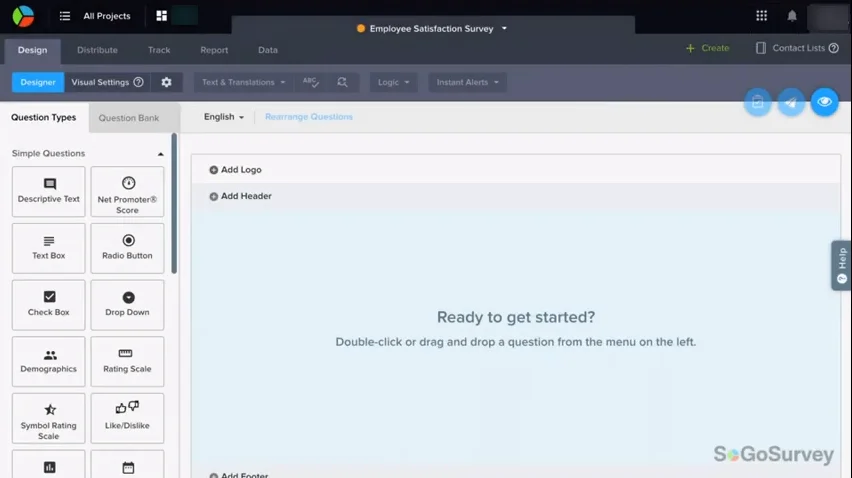Preview survey with the eye icon

(x=824, y=102)
